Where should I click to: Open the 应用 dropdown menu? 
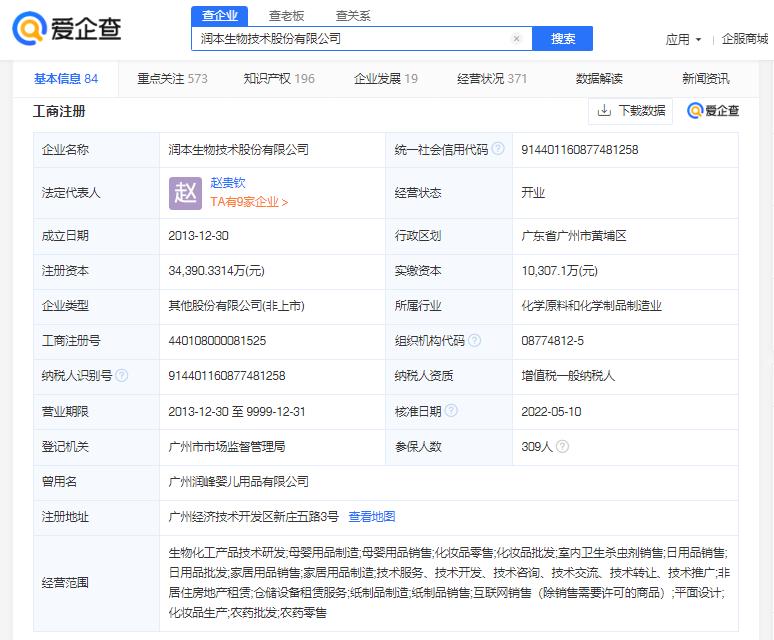(684, 40)
